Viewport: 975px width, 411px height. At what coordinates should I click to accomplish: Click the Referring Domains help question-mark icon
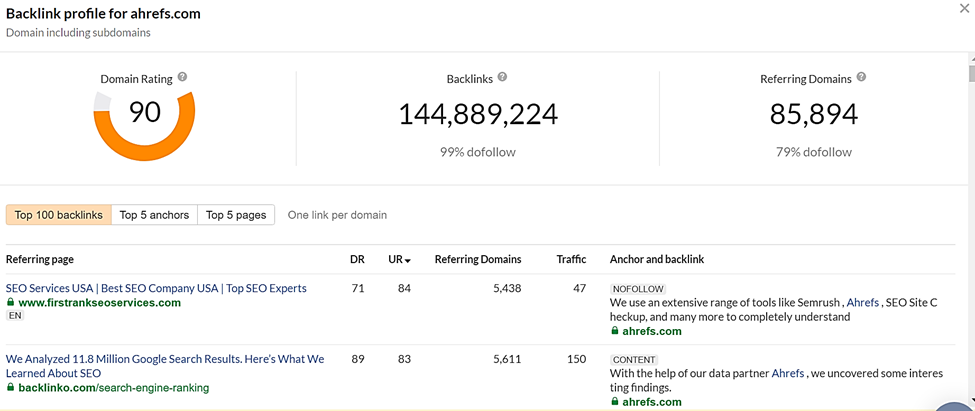pos(861,77)
